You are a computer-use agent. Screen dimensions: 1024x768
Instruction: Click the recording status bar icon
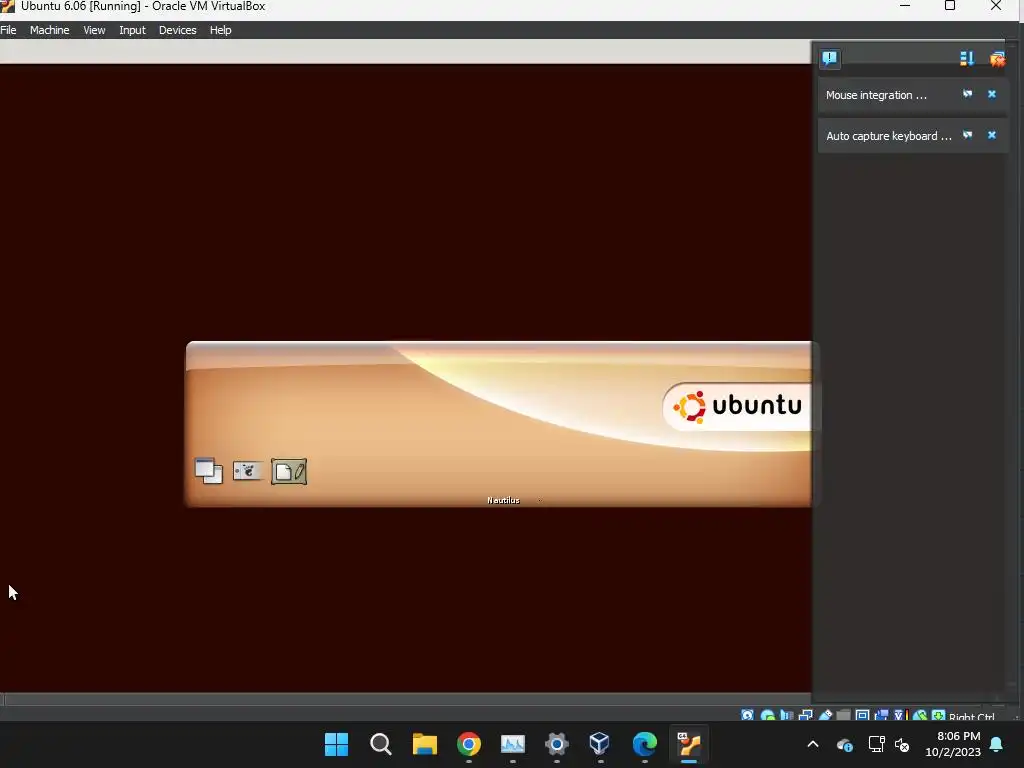pyautogui.click(x=881, y=716)
